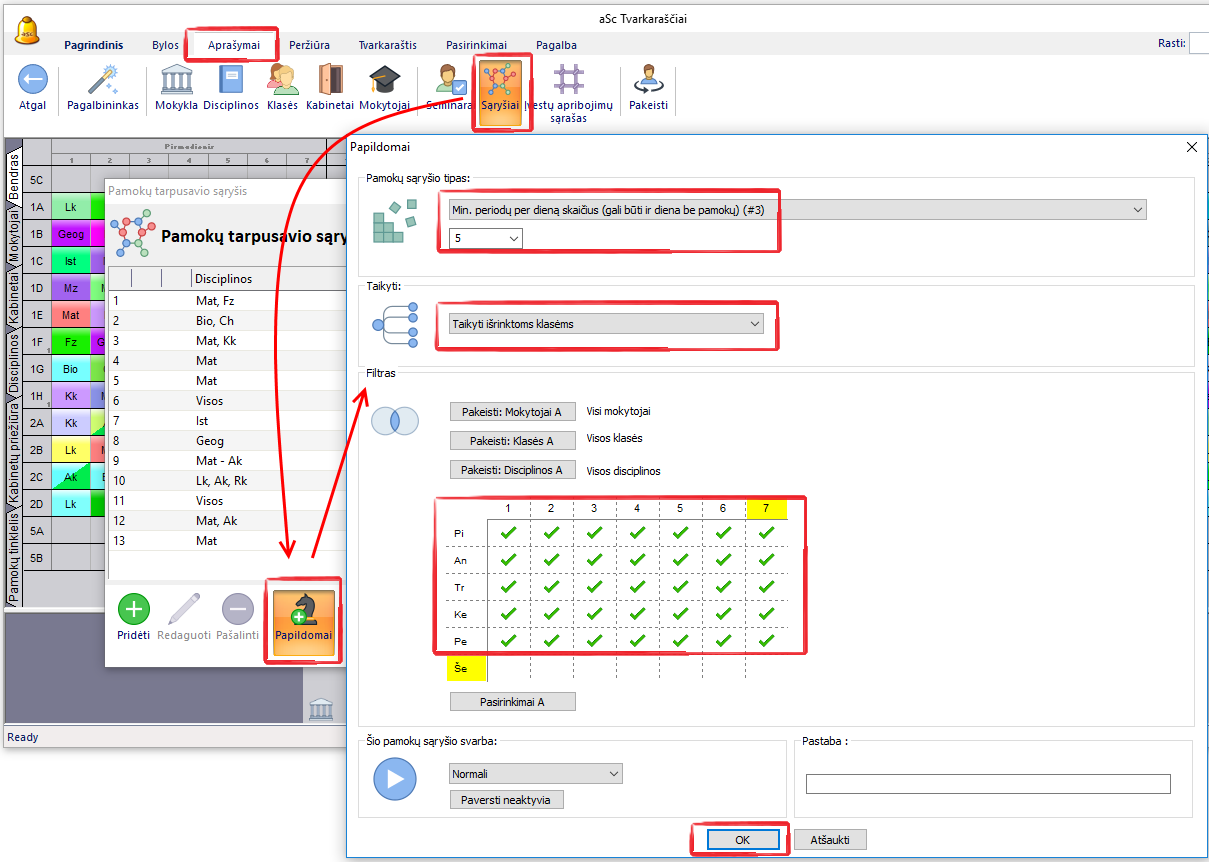Open the Mokytojai graduation cap icon
This screenshot has height=862, width=1209.
tap(384, 81)
